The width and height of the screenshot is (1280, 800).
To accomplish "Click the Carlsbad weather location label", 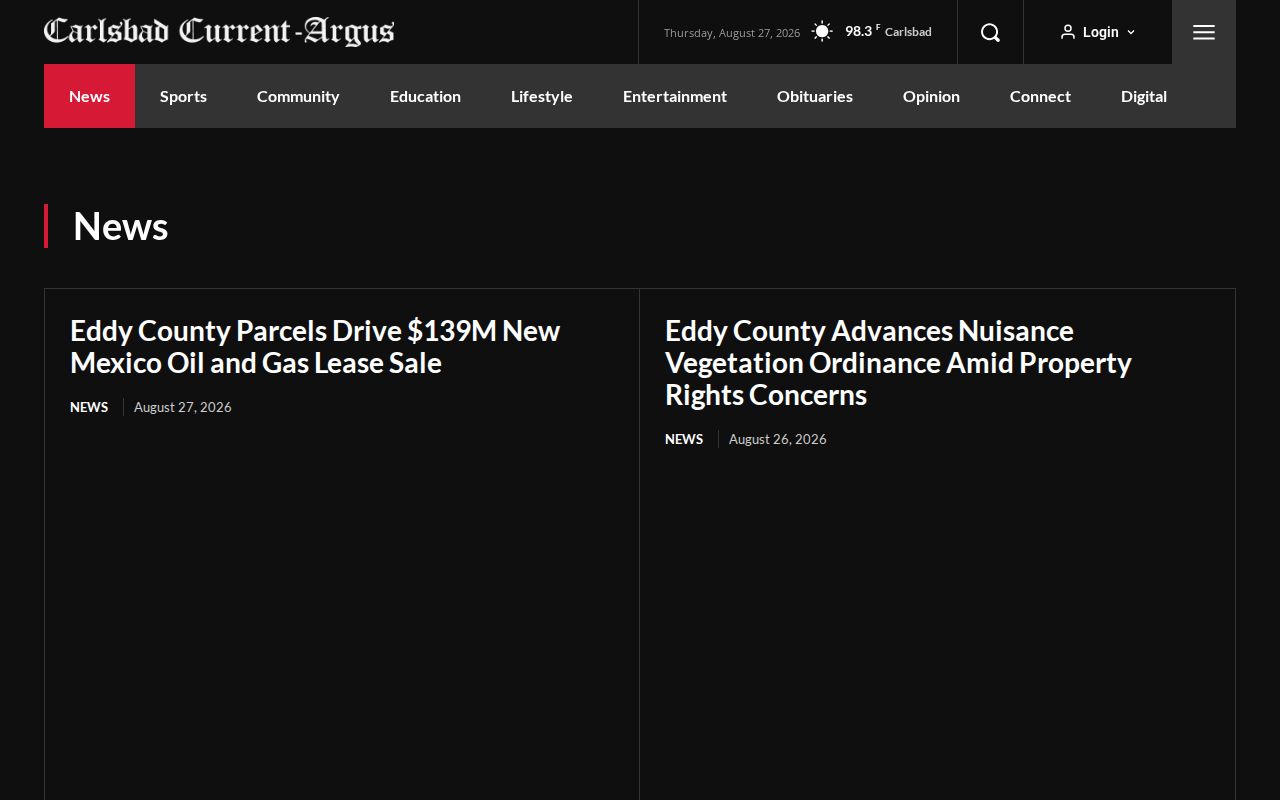I will [x=908, y=32].
